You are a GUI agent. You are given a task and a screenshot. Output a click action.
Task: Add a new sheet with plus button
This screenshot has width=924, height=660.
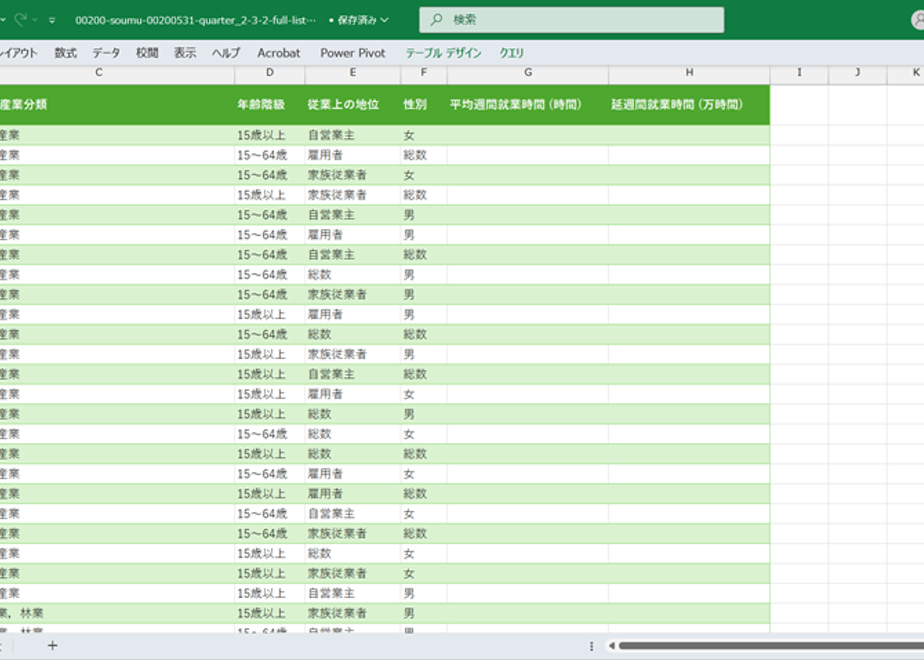(52, 646)
